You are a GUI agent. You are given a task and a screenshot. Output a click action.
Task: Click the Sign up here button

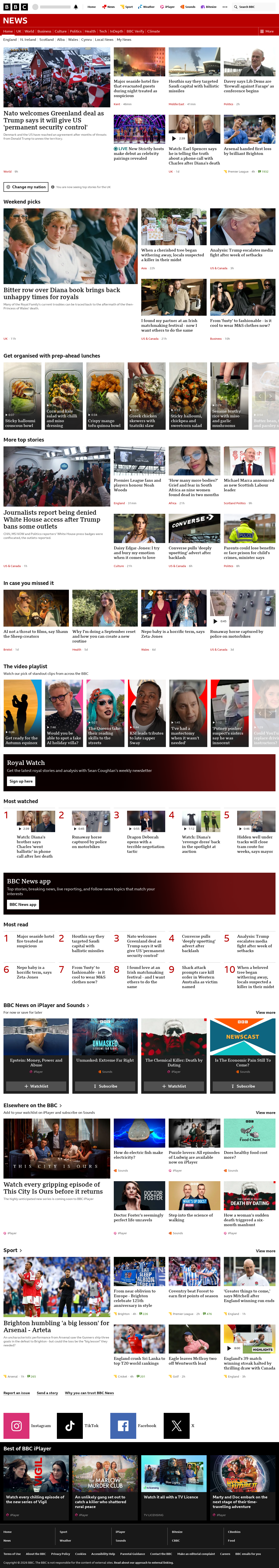pos(21,781)
